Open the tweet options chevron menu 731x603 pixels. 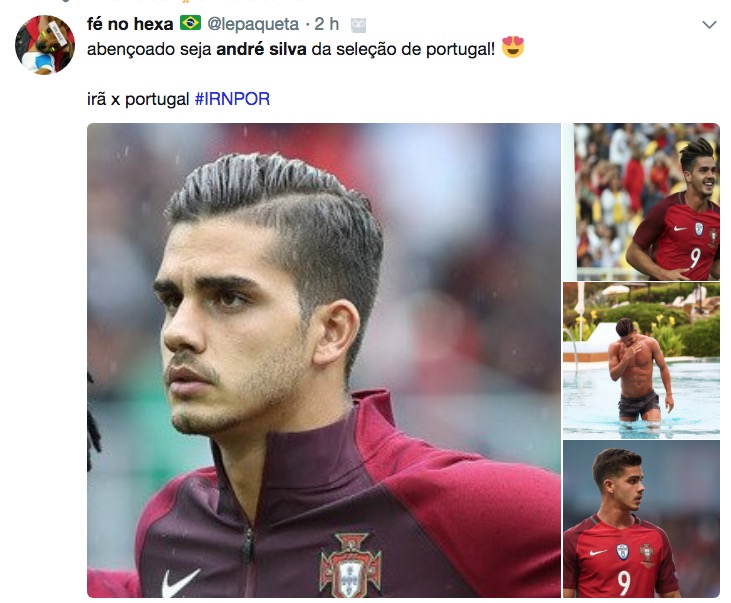709,25
